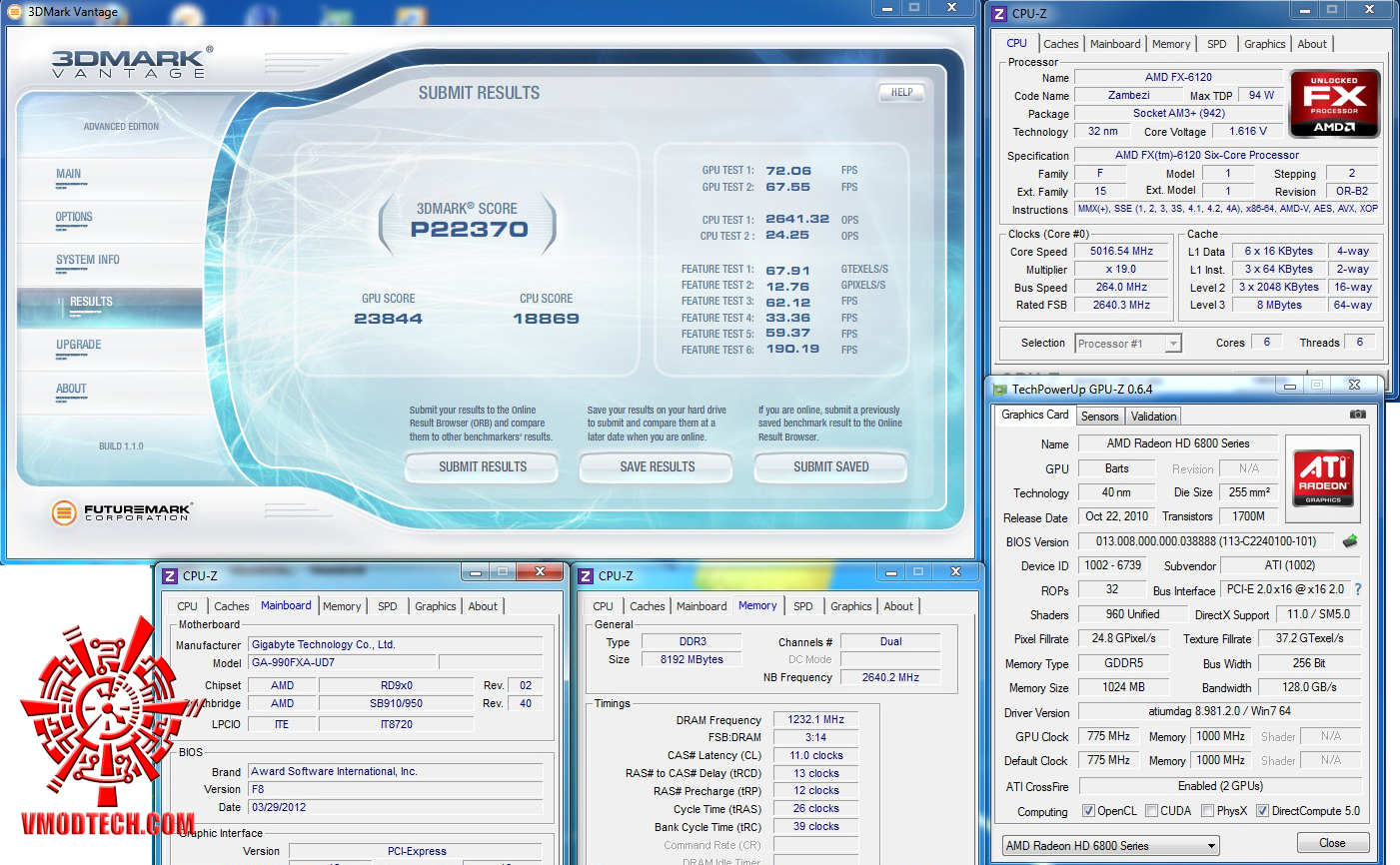Click the Close button in GPU-Z

(x=1331, y=843)
